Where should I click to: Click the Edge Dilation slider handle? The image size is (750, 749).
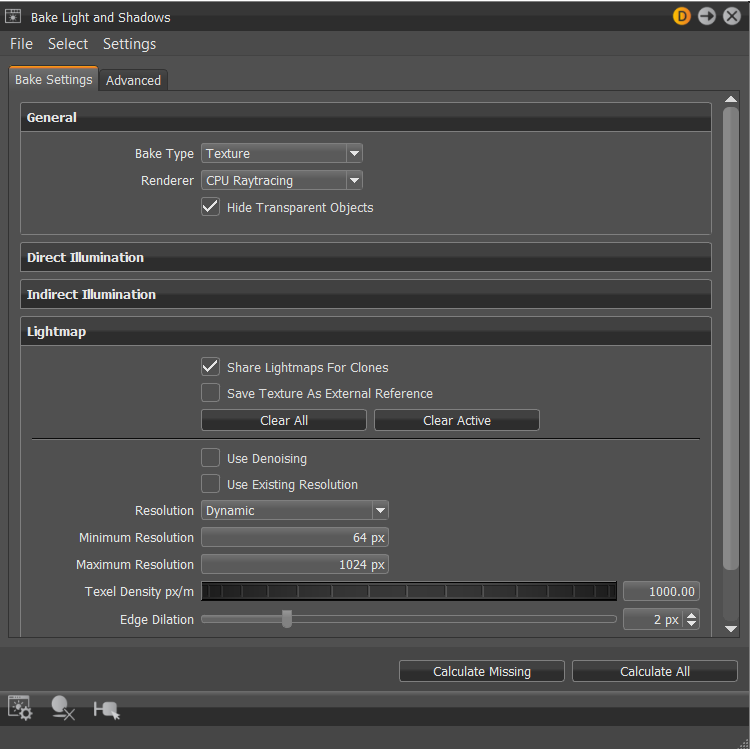pyautogui.click(x=287, y=619)
